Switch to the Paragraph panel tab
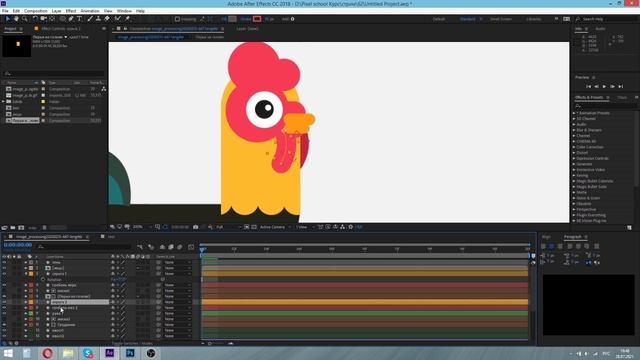640x360 pixels. (572, 237)
